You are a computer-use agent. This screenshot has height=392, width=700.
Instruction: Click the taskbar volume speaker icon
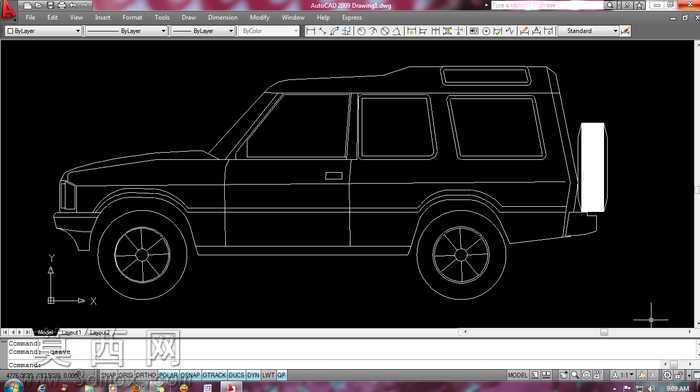[x=650, y=388]
